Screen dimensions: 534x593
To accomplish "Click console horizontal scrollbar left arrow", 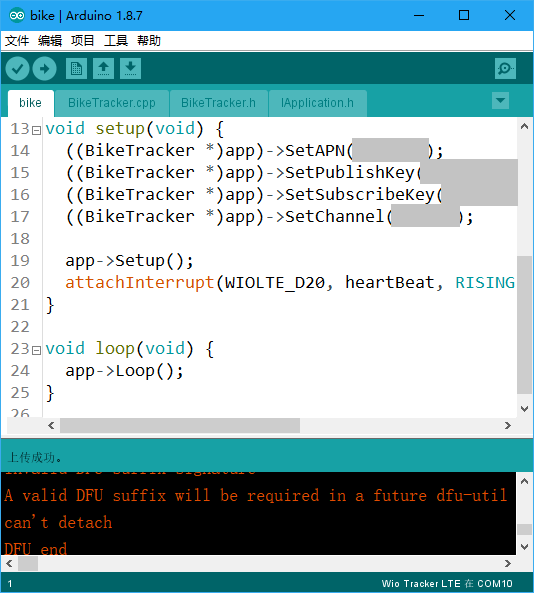I will tap(9, 564).
